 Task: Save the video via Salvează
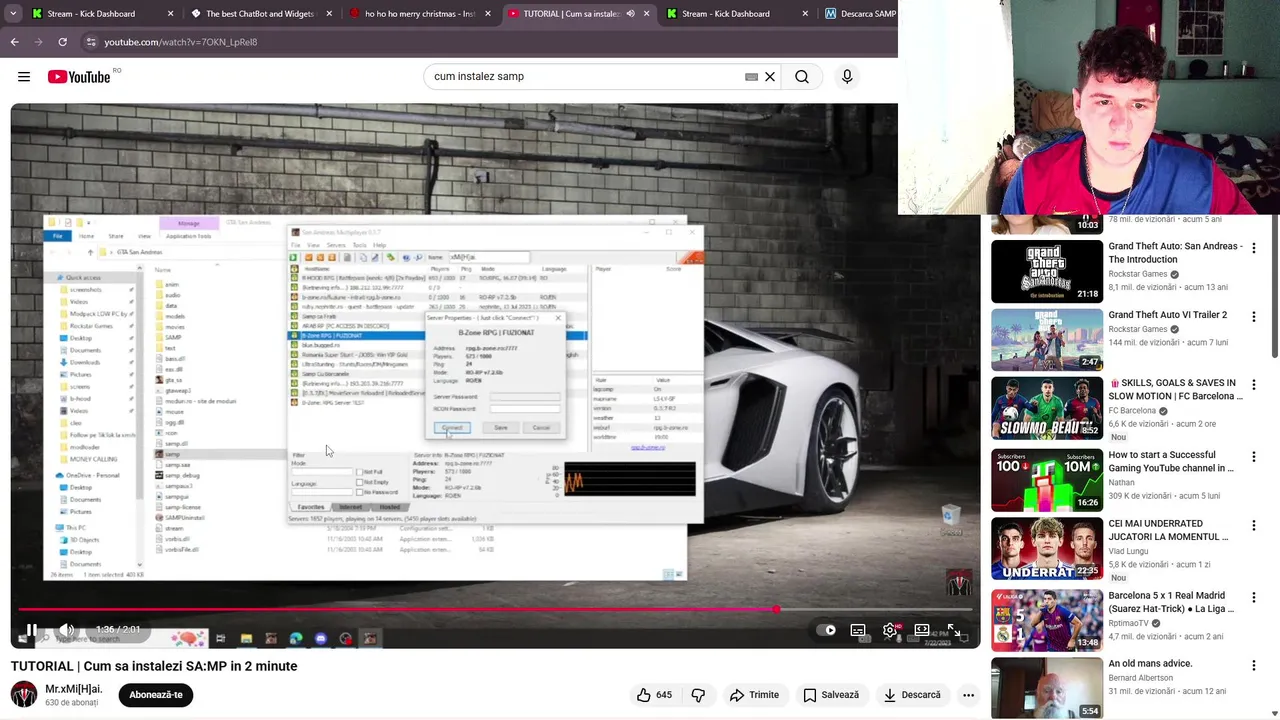pos(831,695)
